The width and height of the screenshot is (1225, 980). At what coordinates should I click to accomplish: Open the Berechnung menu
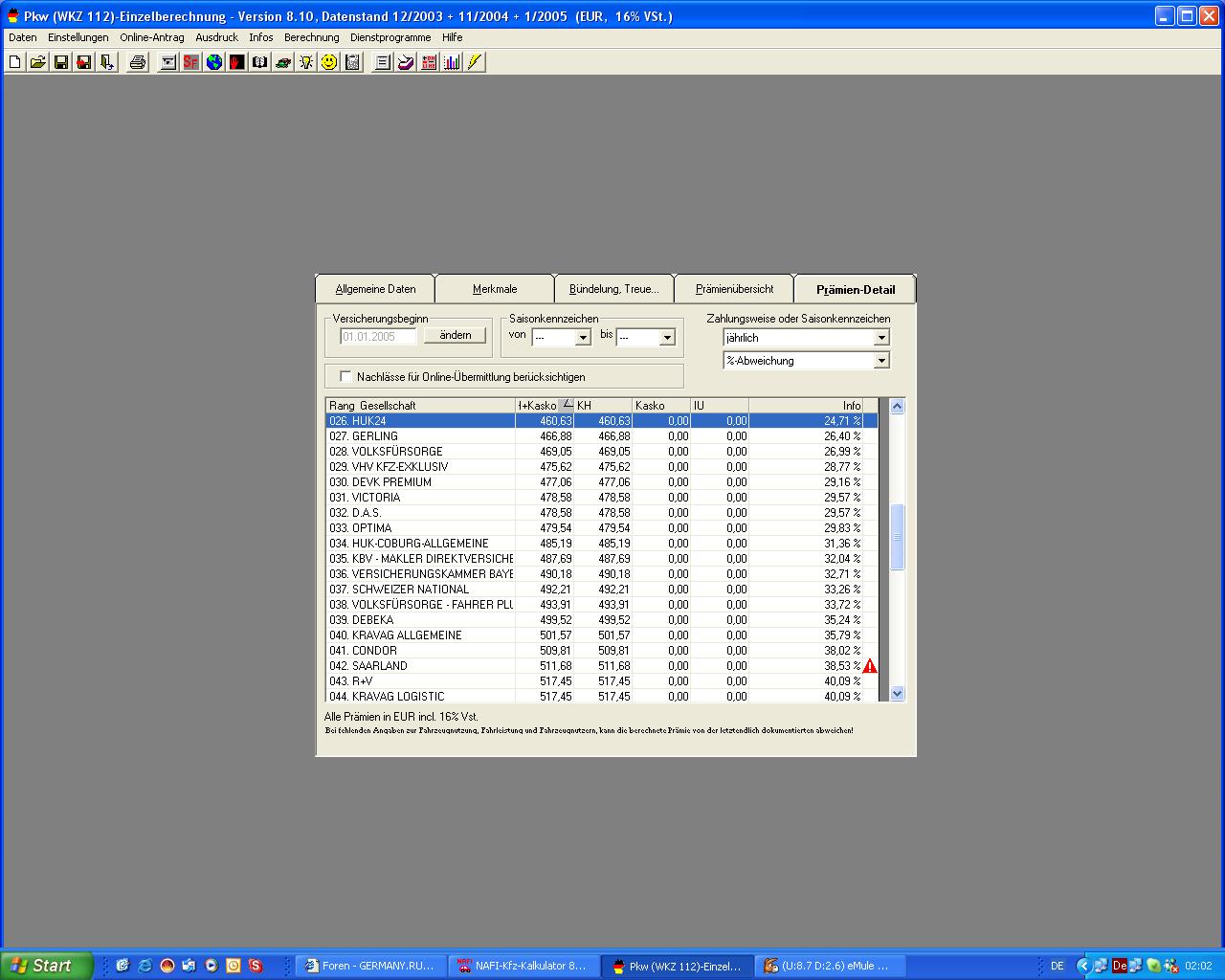pyautogui.click(x=311, y=37)
